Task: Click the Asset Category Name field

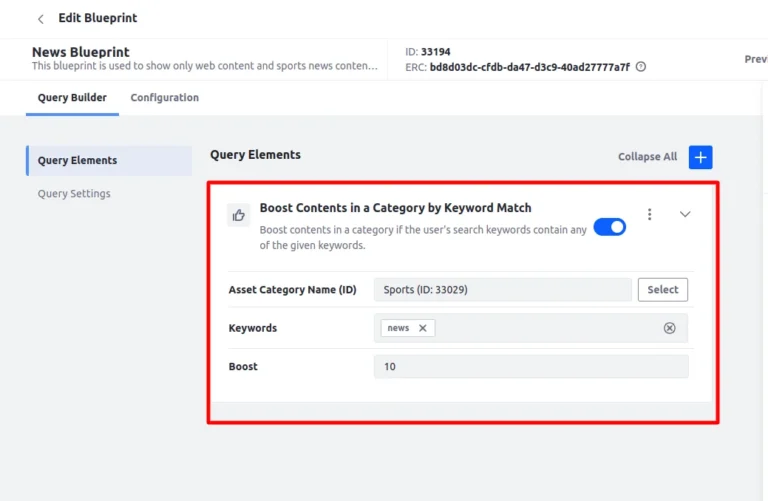Action: click(503, 289)
